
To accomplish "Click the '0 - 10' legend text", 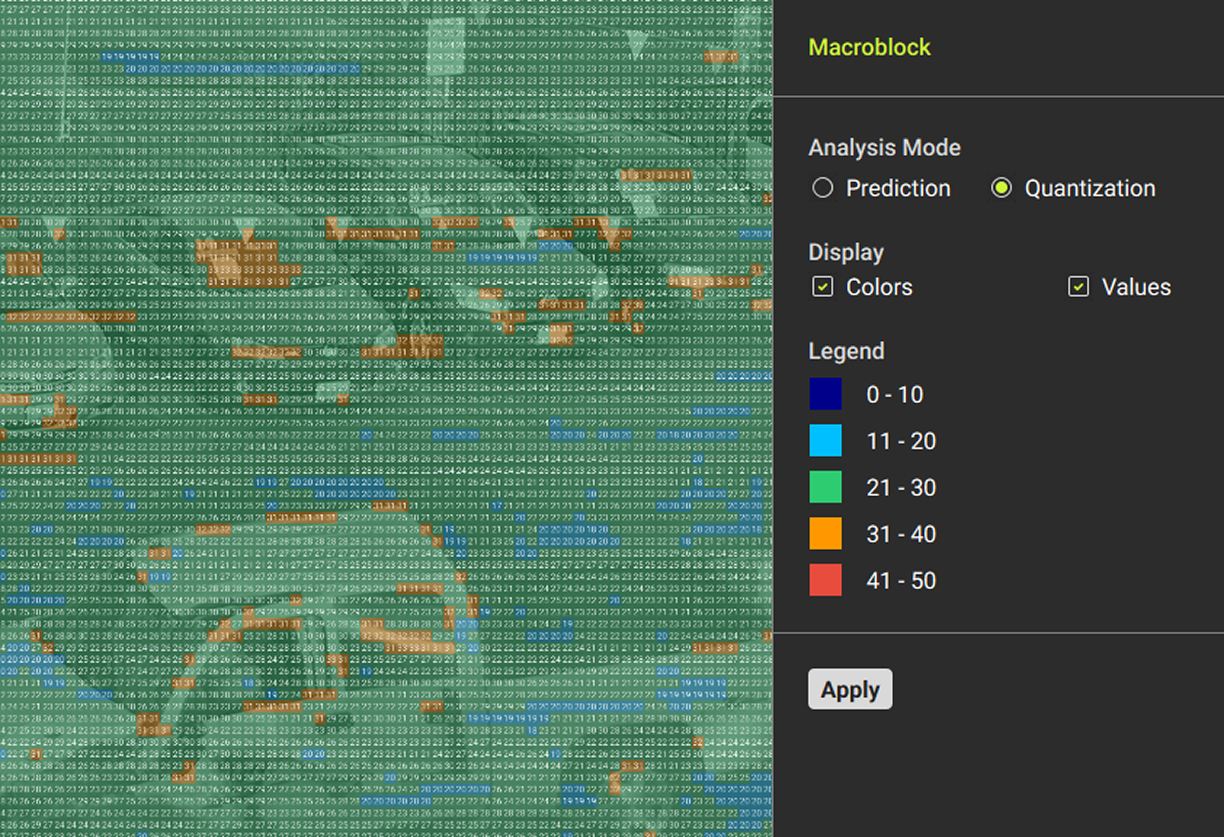I will point(895,395).
